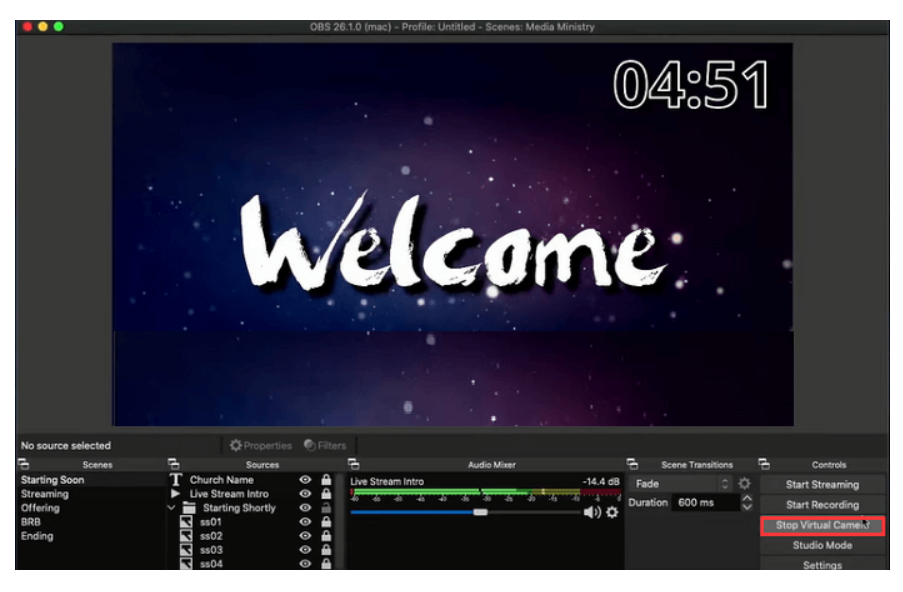Select the ss04 source label
903x592 pixels.
[211, 564]
